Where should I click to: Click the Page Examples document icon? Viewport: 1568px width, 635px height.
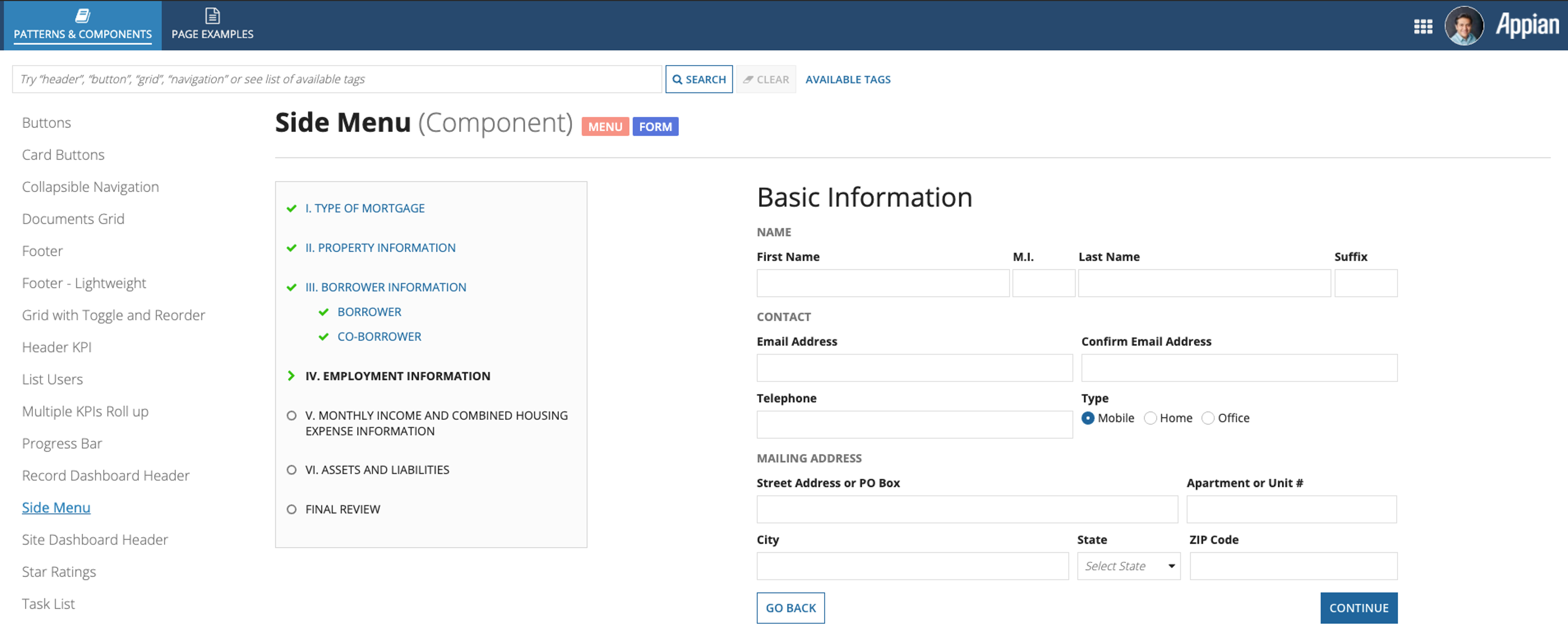[x=212, y=15]
